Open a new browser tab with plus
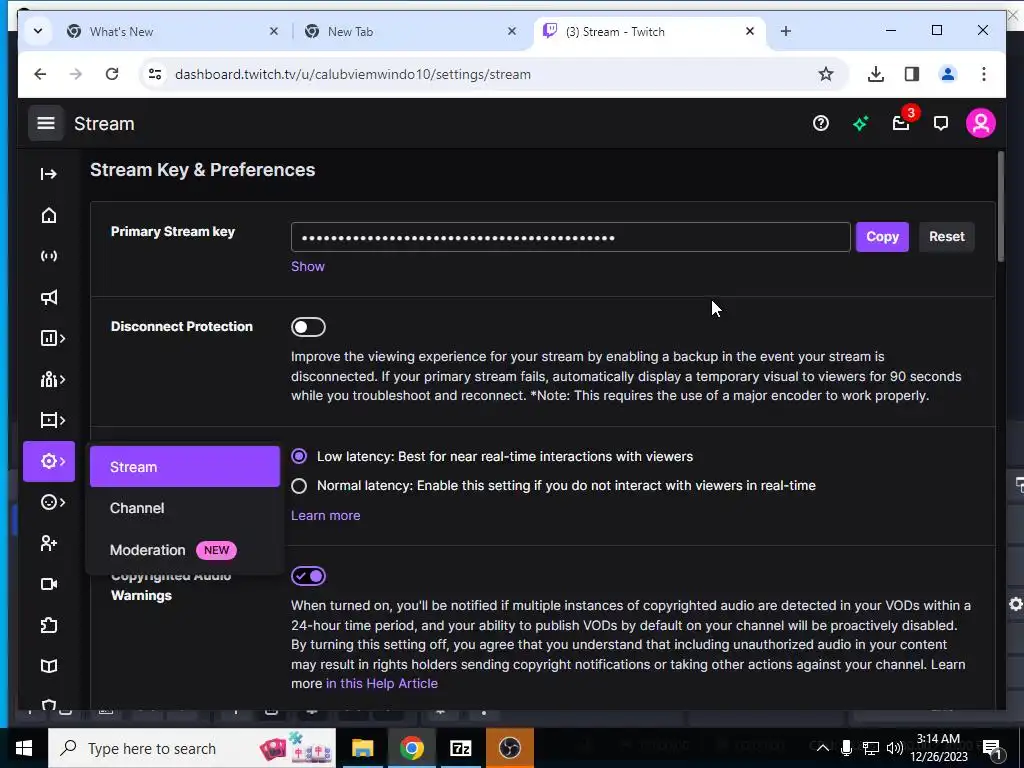Image resolution: width=1024 pixels, height=768 pixels. (x=786, y=31)
